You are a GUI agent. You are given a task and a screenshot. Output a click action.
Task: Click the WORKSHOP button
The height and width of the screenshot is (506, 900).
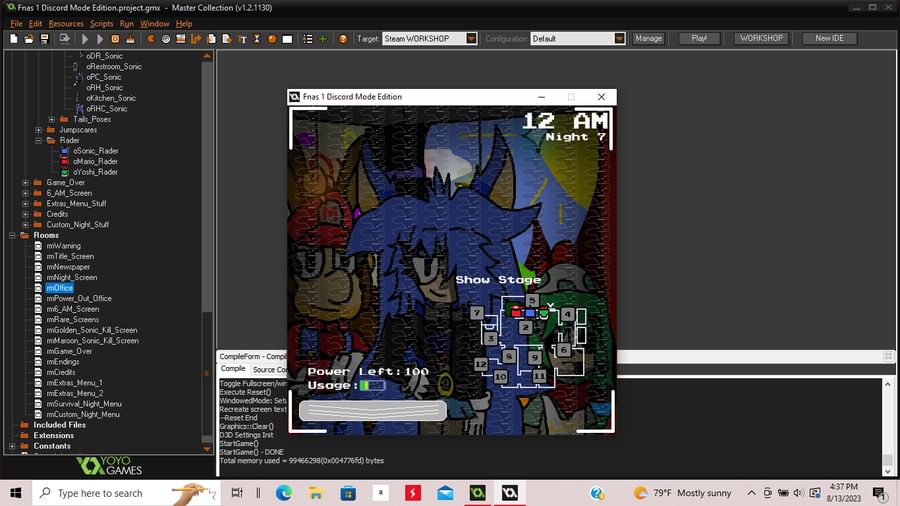[x=761, y=38]
